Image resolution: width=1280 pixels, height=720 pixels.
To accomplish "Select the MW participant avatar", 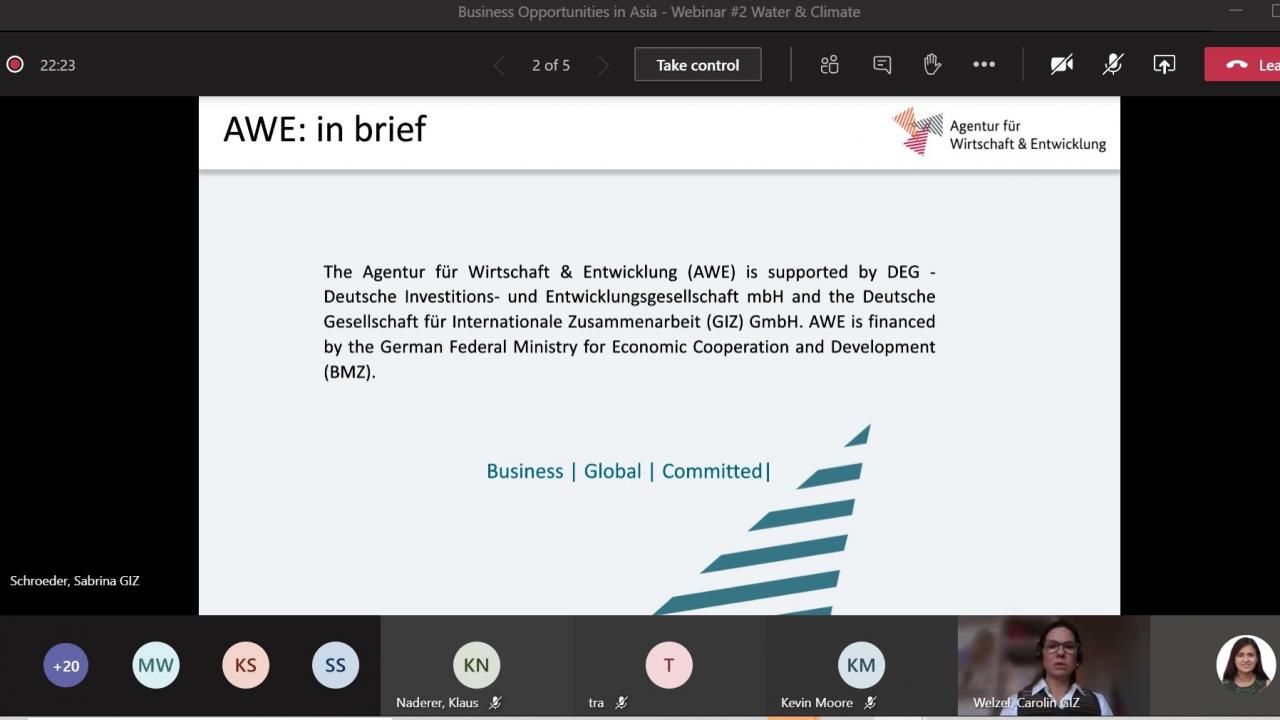I will point(156,665).
